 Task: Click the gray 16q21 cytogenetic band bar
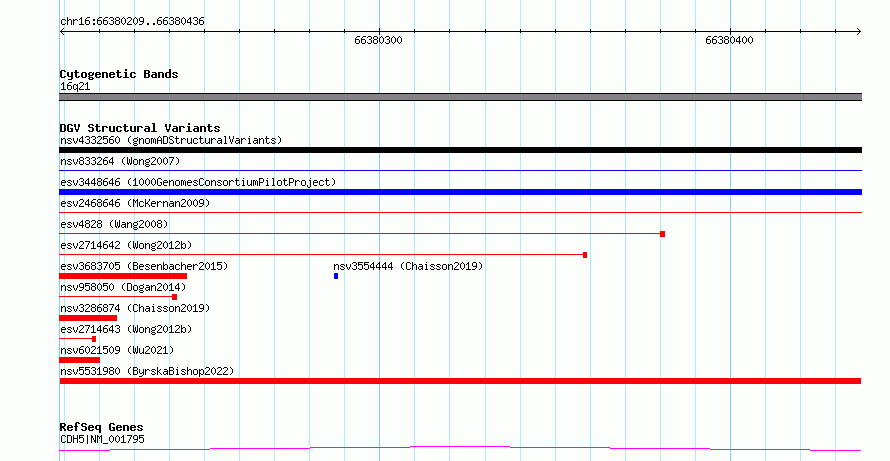(460, 97)
